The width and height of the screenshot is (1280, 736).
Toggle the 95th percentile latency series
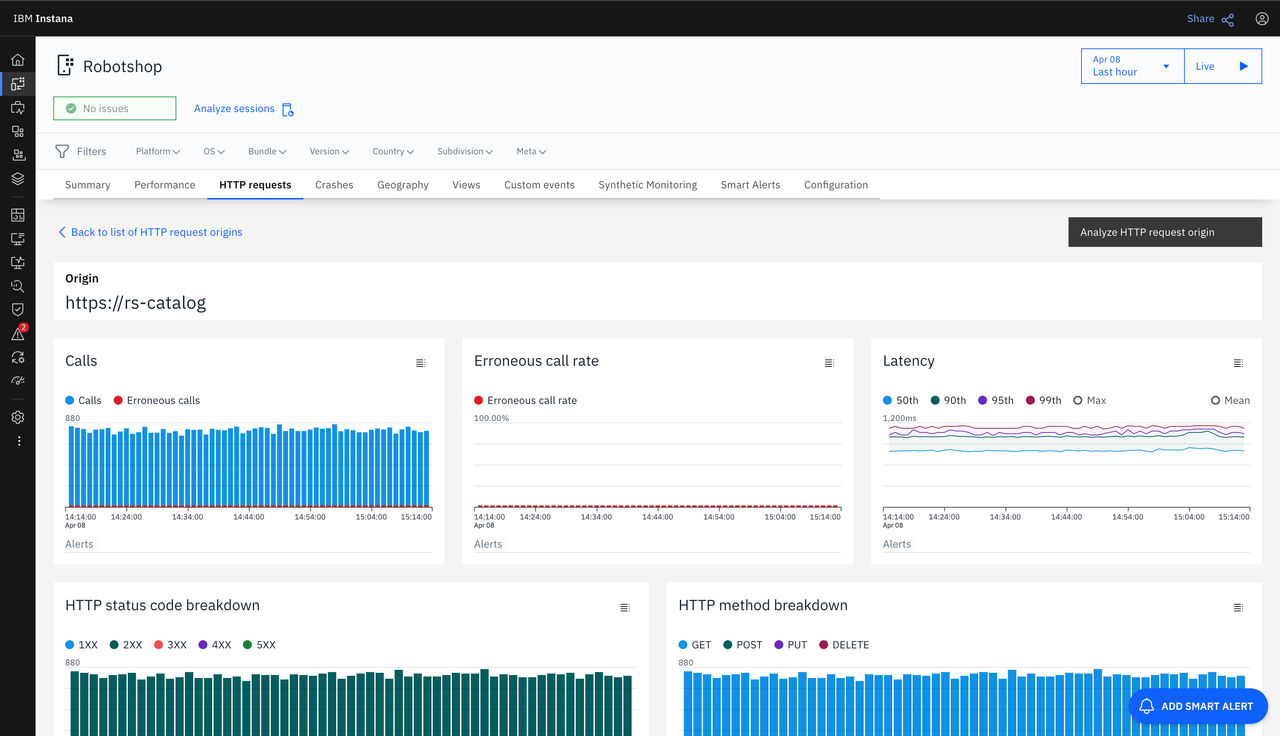tap(996, 400)
